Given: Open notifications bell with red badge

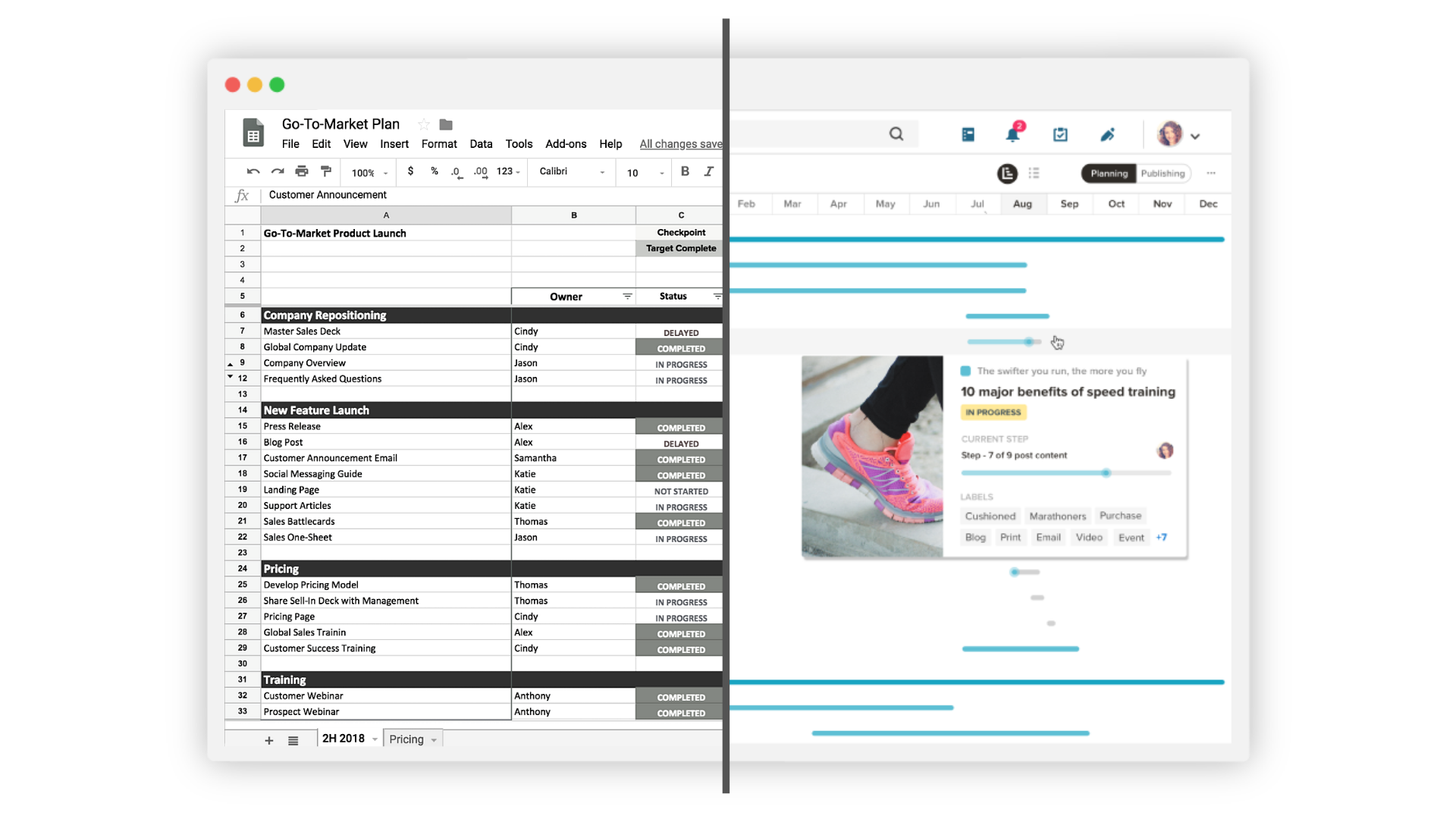Looking at the screenshot, I should pyautogui.click(x=1013, y=133).
